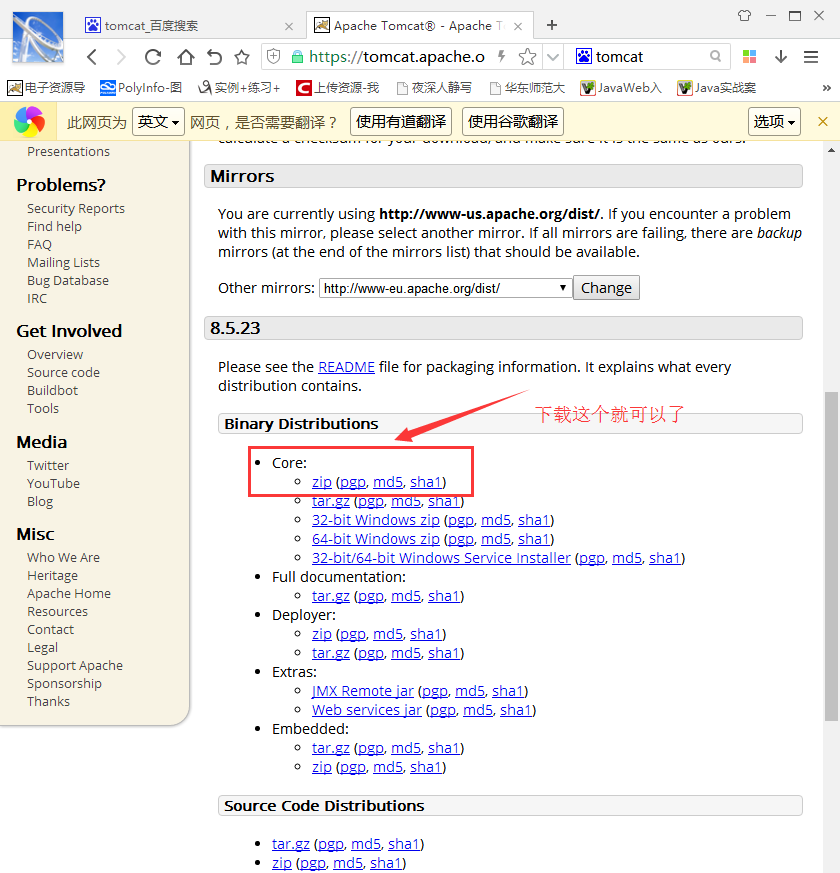Open the colorful apps grid icon
The width and height of the screenshot is (840, 873).
(x=749, y=56)
